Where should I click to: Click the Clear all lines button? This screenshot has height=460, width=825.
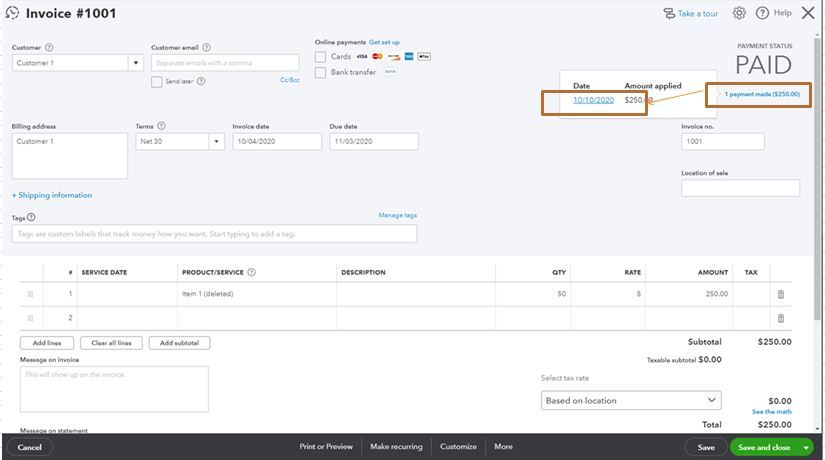tap(111, 343)
